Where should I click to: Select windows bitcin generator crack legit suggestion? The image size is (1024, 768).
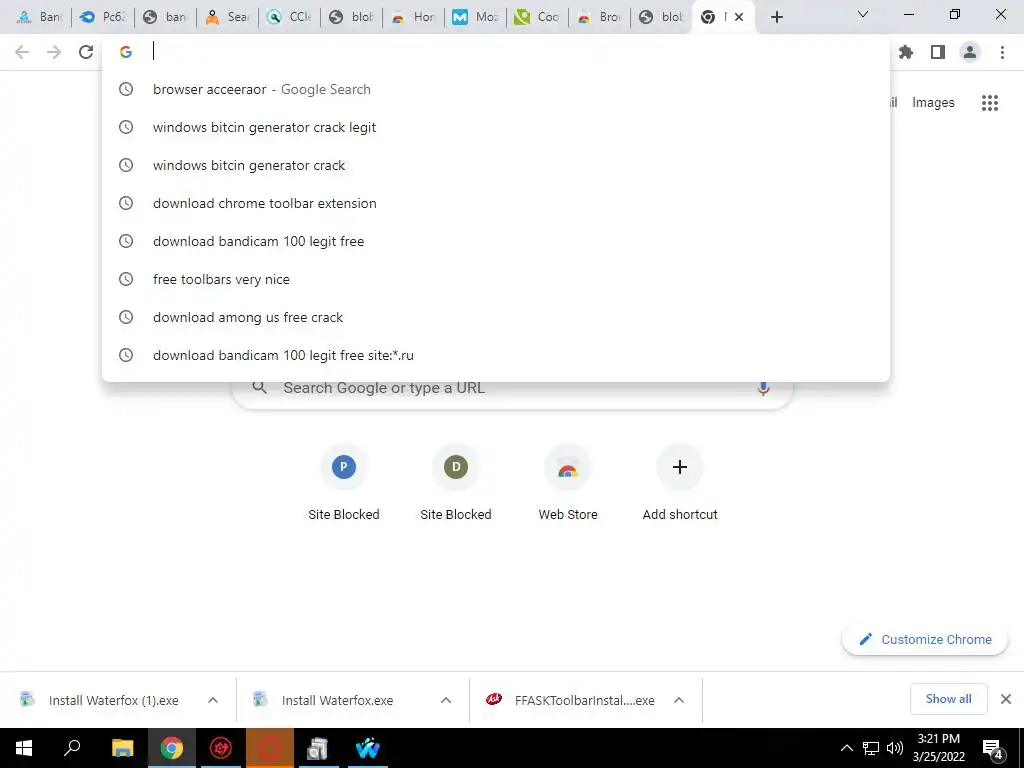[x=496, y=127]
